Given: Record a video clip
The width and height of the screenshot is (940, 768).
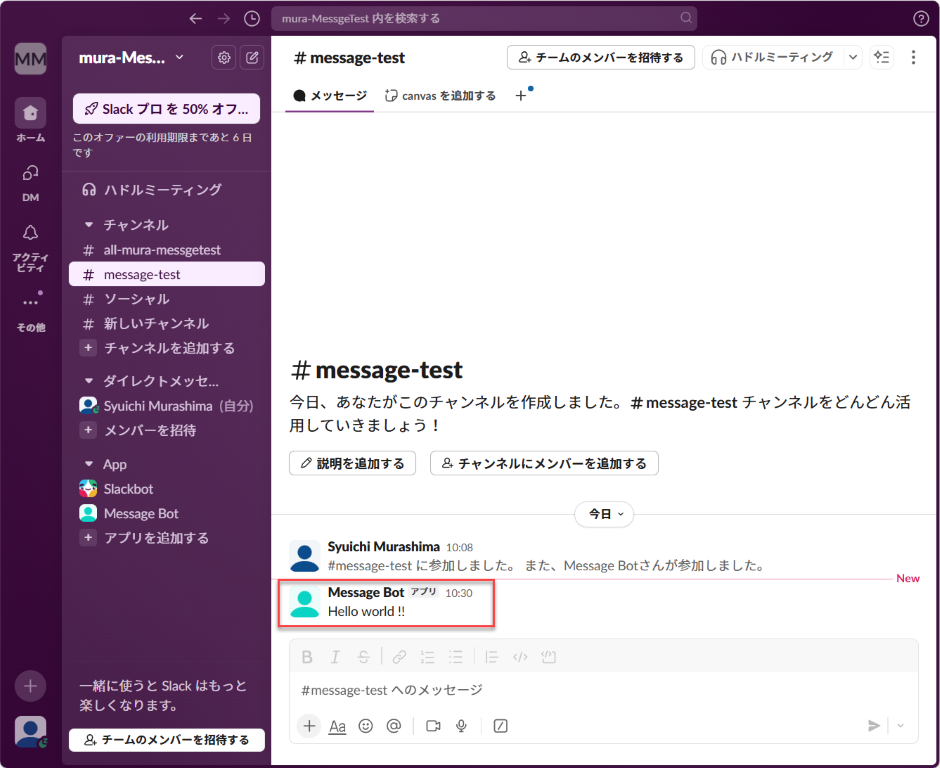Looking at the screenshot, I should [433, 726].
